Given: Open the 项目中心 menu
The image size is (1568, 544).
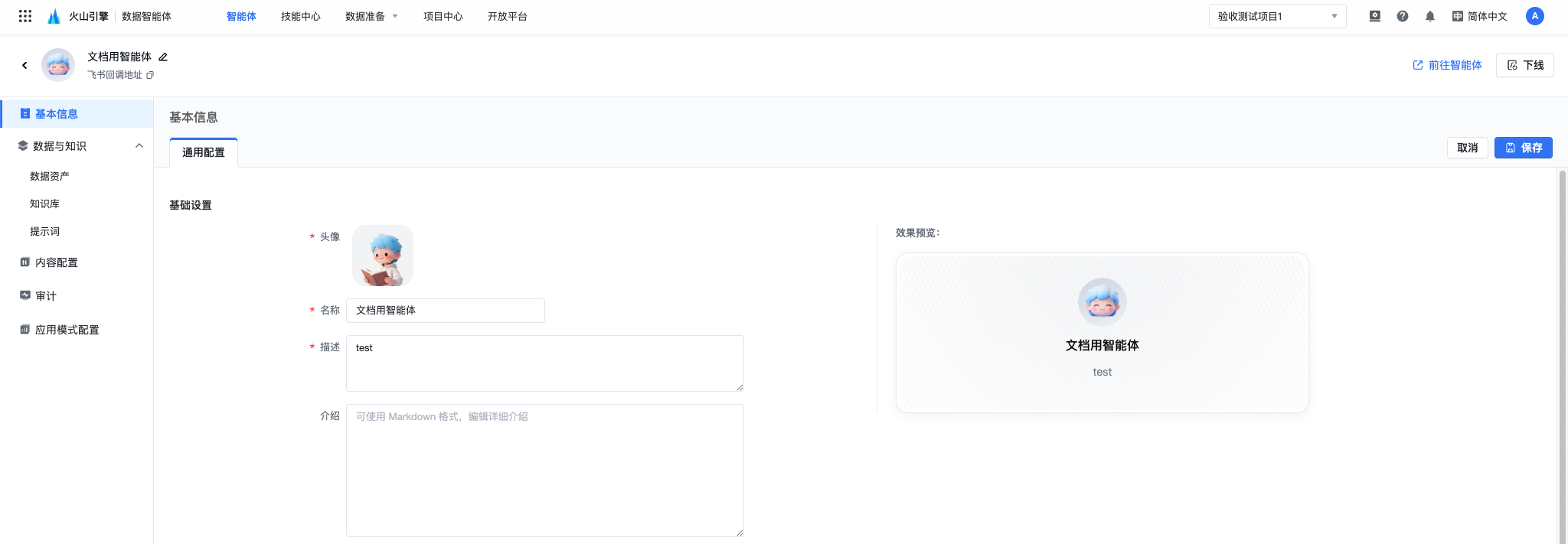Looking at the screenshot, I should click(443, 16).
